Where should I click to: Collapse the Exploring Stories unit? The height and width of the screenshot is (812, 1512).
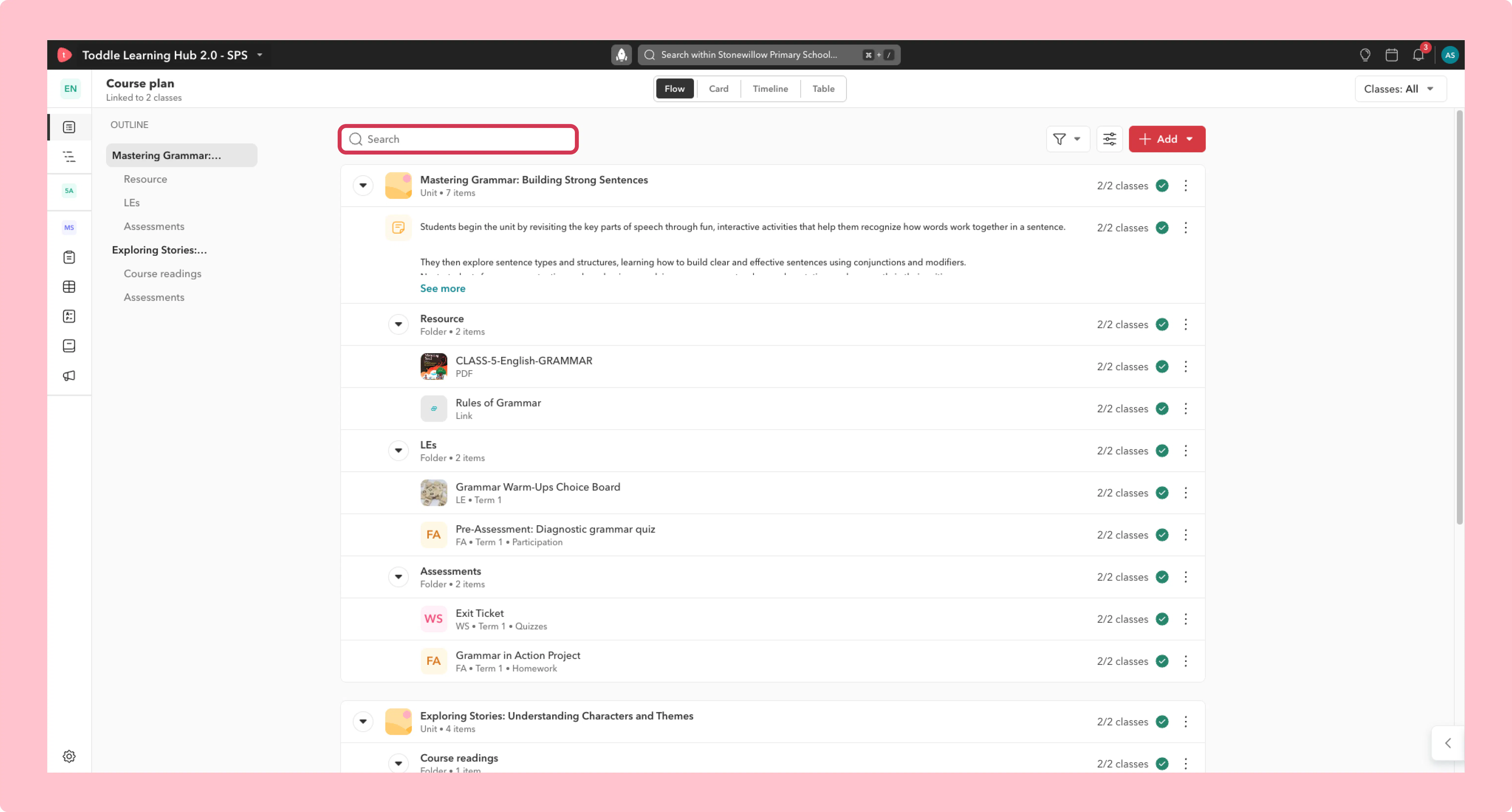[363, 722]
